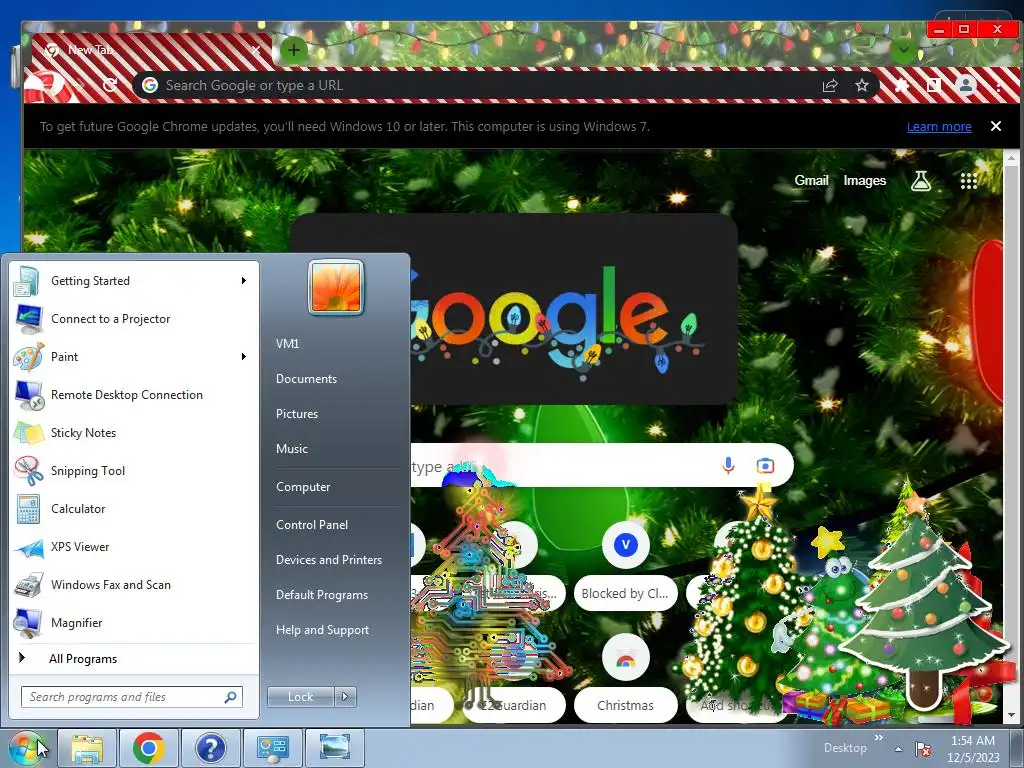
Task: Launch Sticky Notes
Action: 134,432
